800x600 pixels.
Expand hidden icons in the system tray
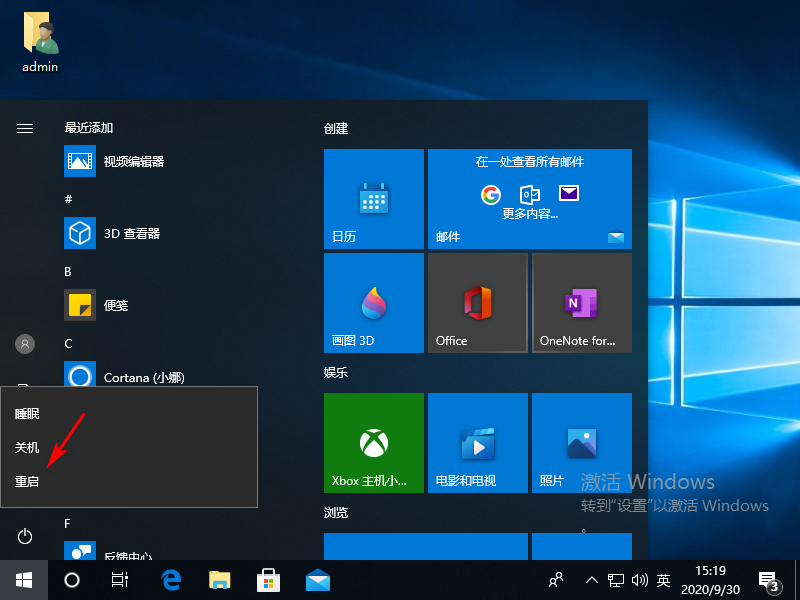594,580
